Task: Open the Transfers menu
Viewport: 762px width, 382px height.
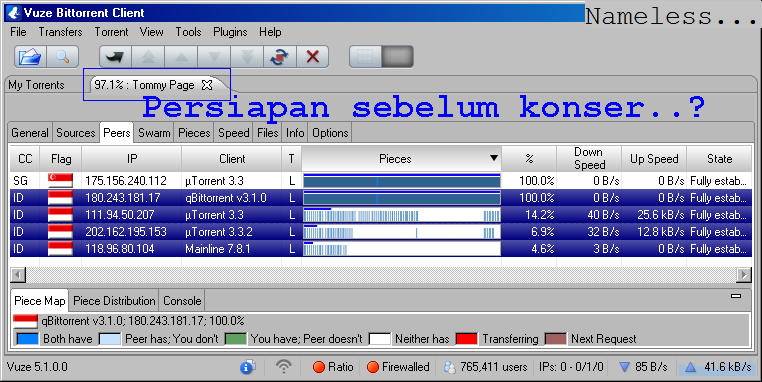Action: click(60, 32)
